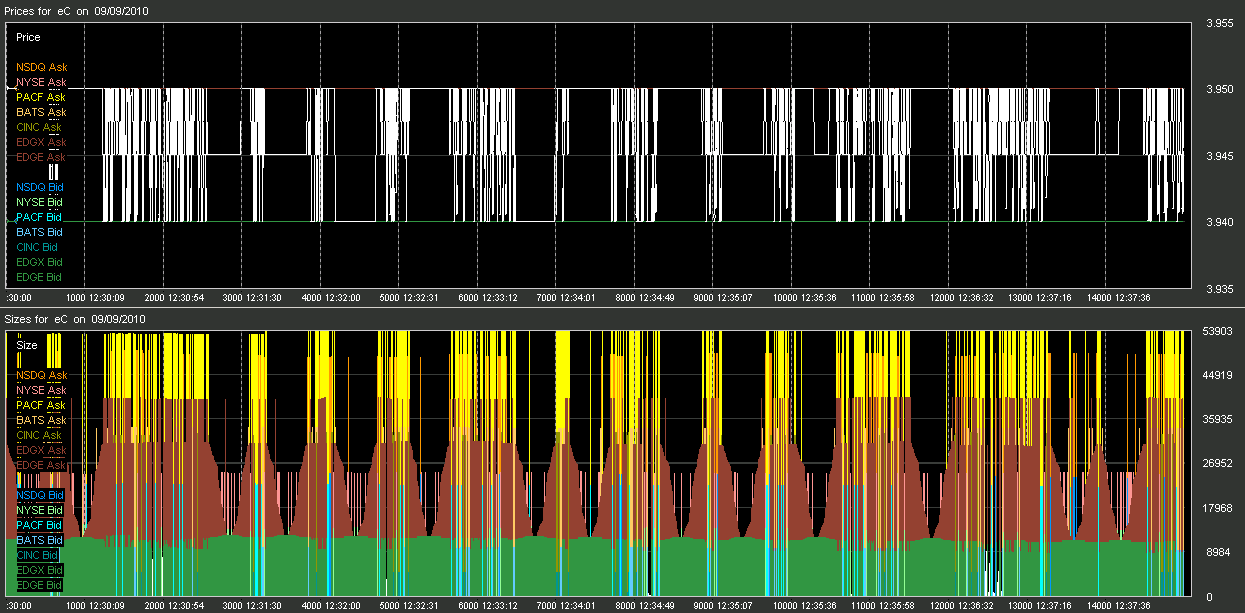Pick NYSE Ask legend entry in Sizes chart
The image size is (1245, 613).
[x=41, y=390]
